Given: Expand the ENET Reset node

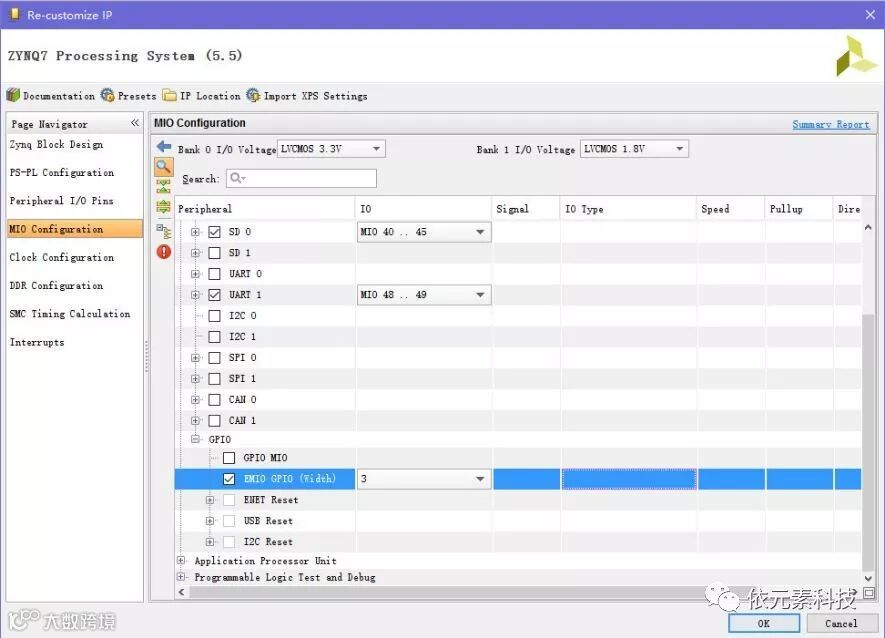Looking at the screenshot, I should coord(210,500).
